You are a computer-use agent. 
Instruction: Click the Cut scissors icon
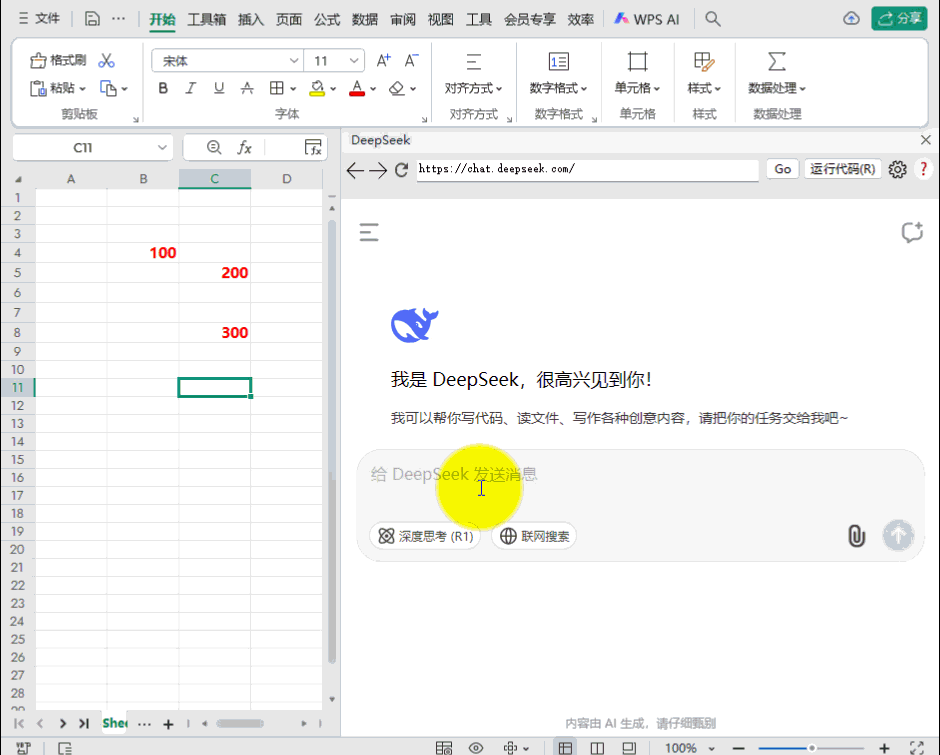[107, 61]
